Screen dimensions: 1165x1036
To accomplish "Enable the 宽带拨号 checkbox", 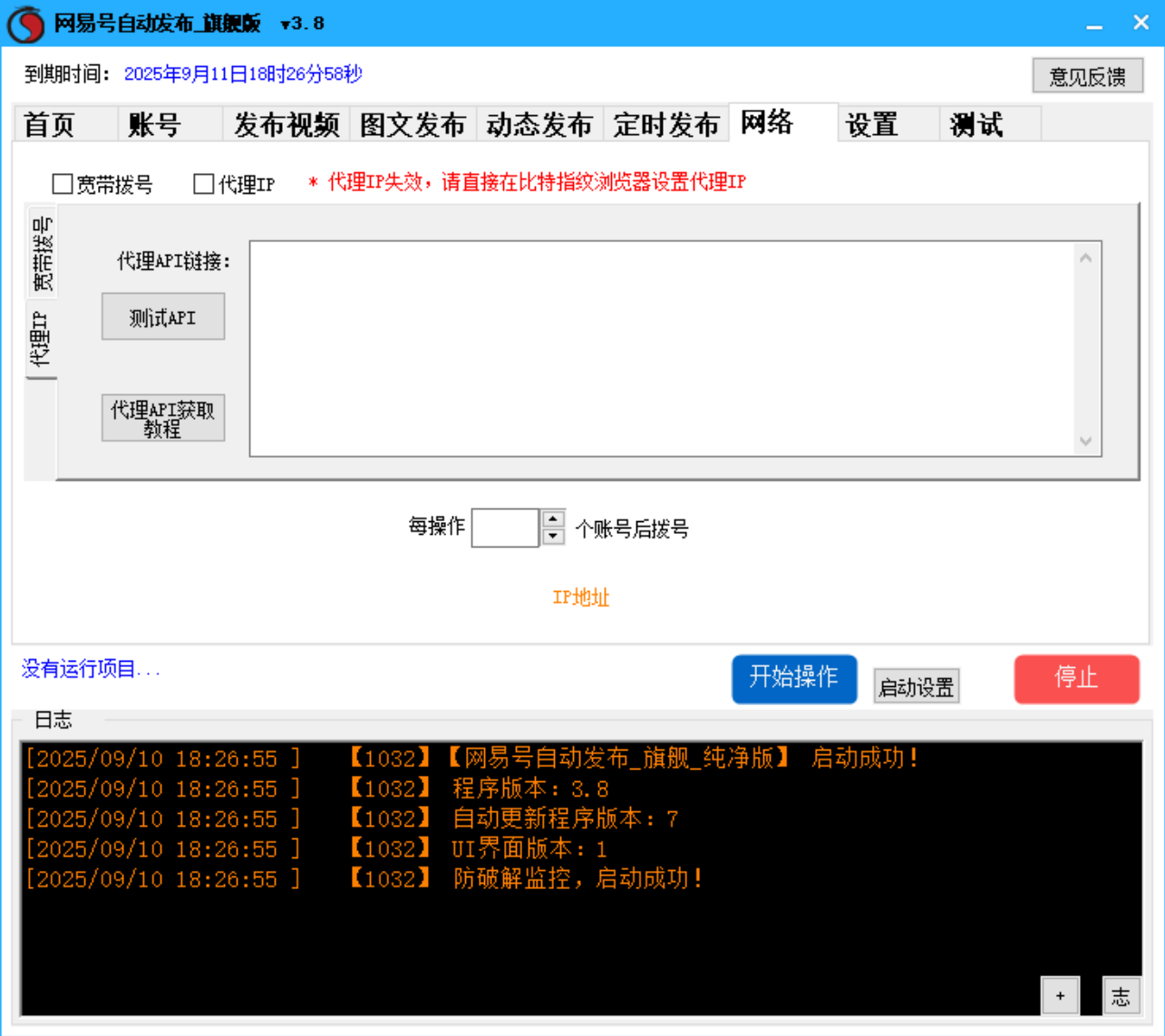I will 61,184.
